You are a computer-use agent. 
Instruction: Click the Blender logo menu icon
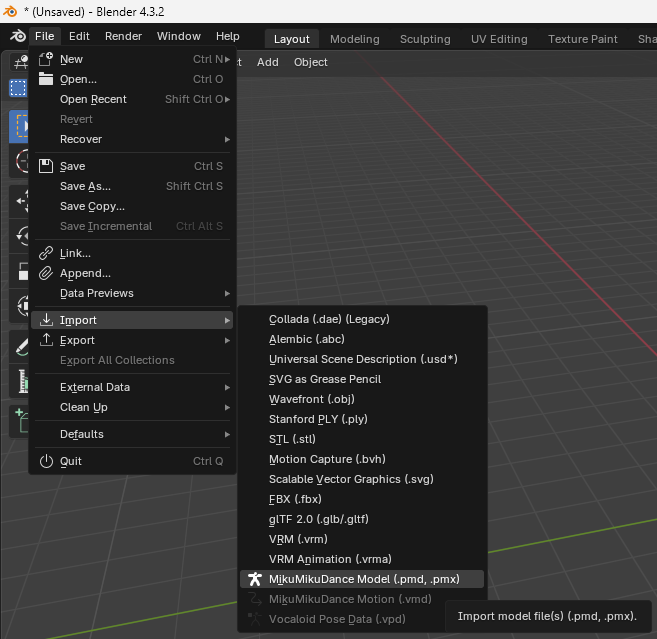point(18,36)
